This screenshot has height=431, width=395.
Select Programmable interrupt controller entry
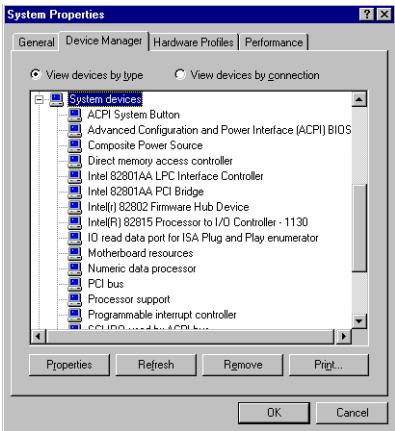(162, 314)
